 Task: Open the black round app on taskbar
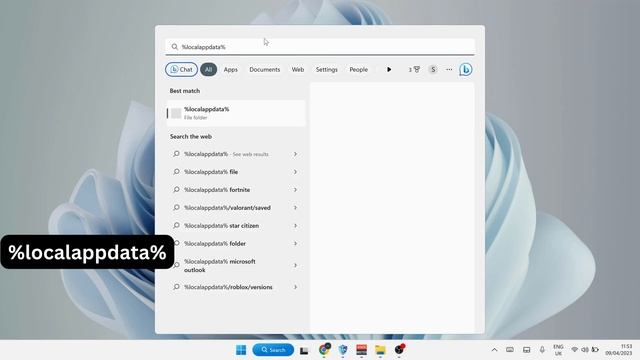tap(399, 349)
